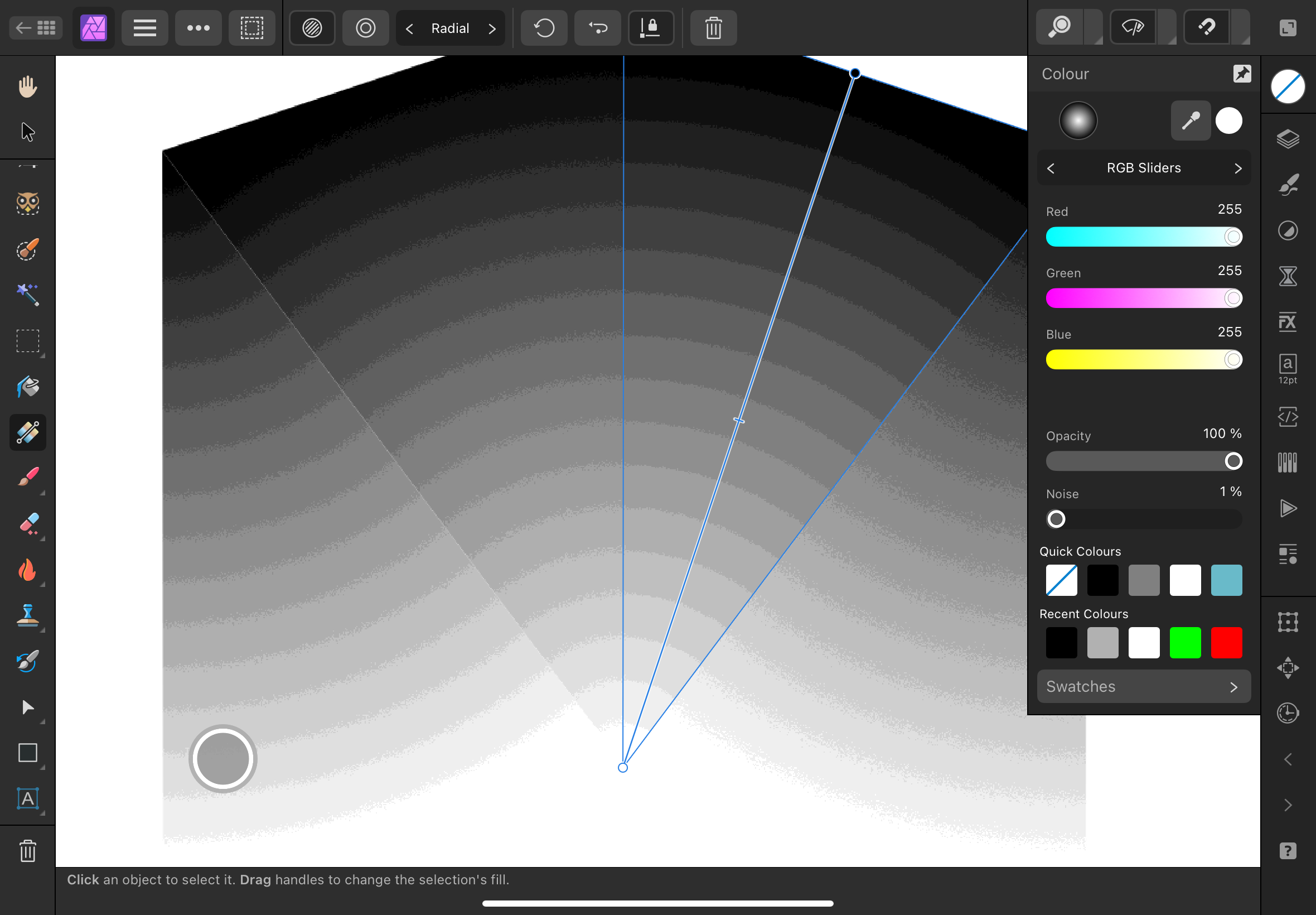
Task: Select the View hand tool
Action: click(27, 86)
